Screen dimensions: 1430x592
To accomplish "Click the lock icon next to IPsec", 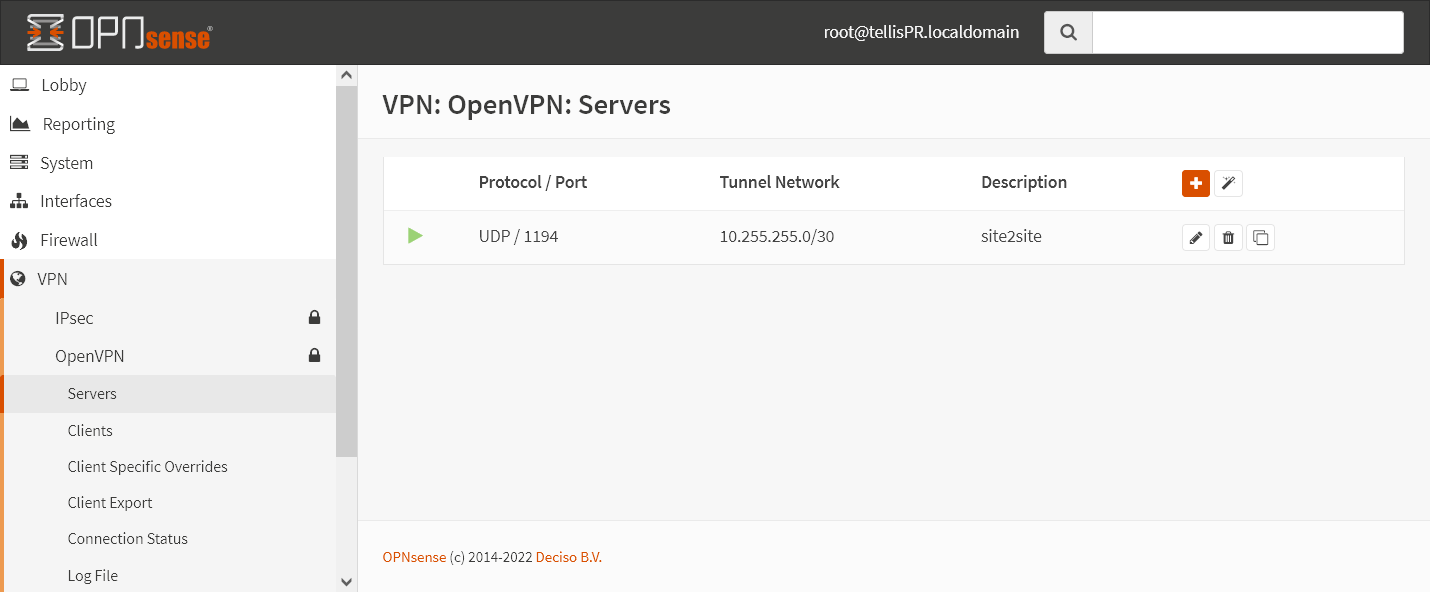I will (314, 317).
